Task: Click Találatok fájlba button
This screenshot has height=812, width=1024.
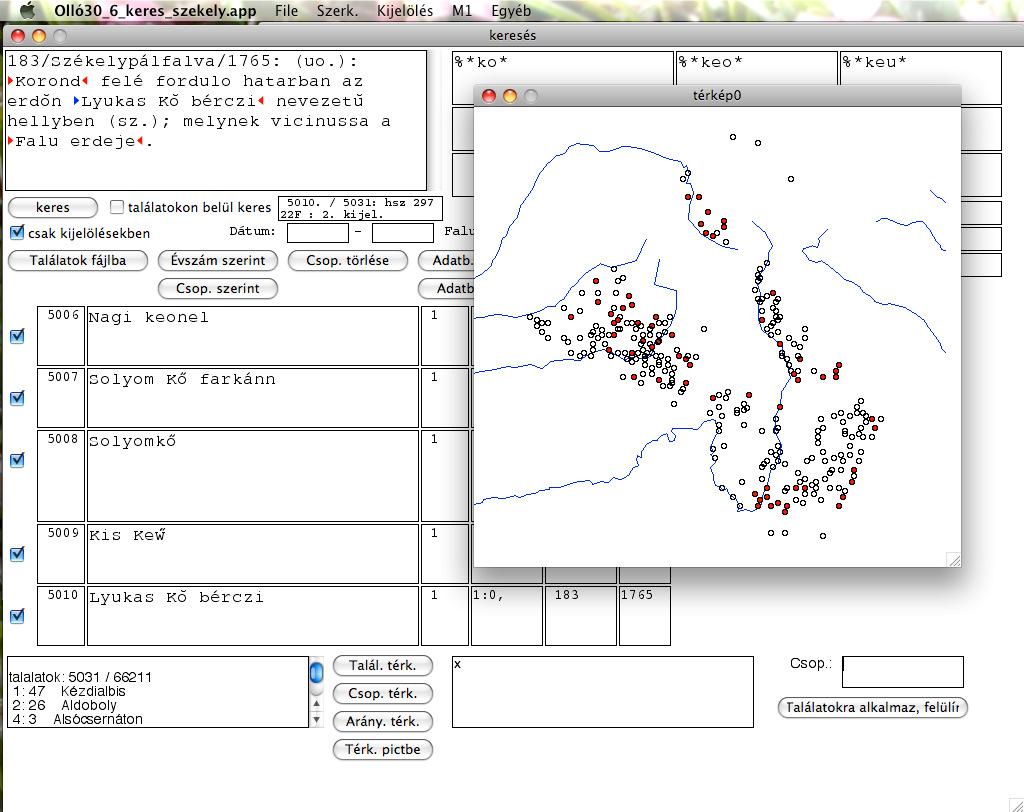Action: [78, 261]
